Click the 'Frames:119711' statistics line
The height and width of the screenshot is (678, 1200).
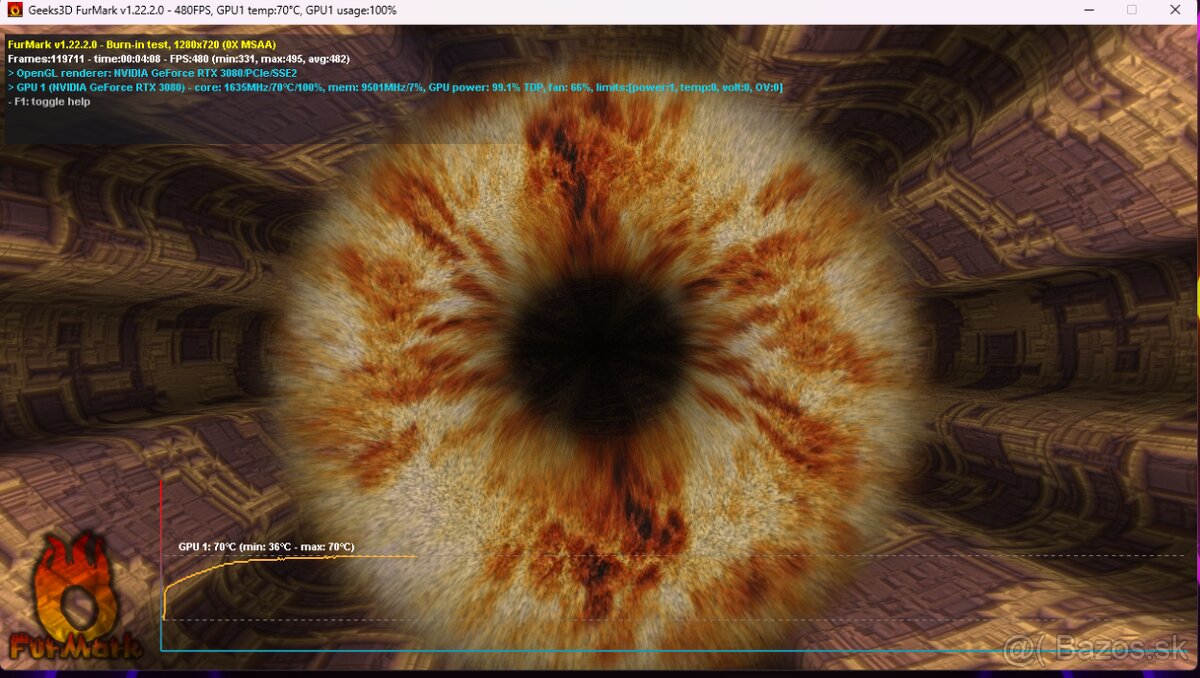pyautogui.click(x=178, y=59)
